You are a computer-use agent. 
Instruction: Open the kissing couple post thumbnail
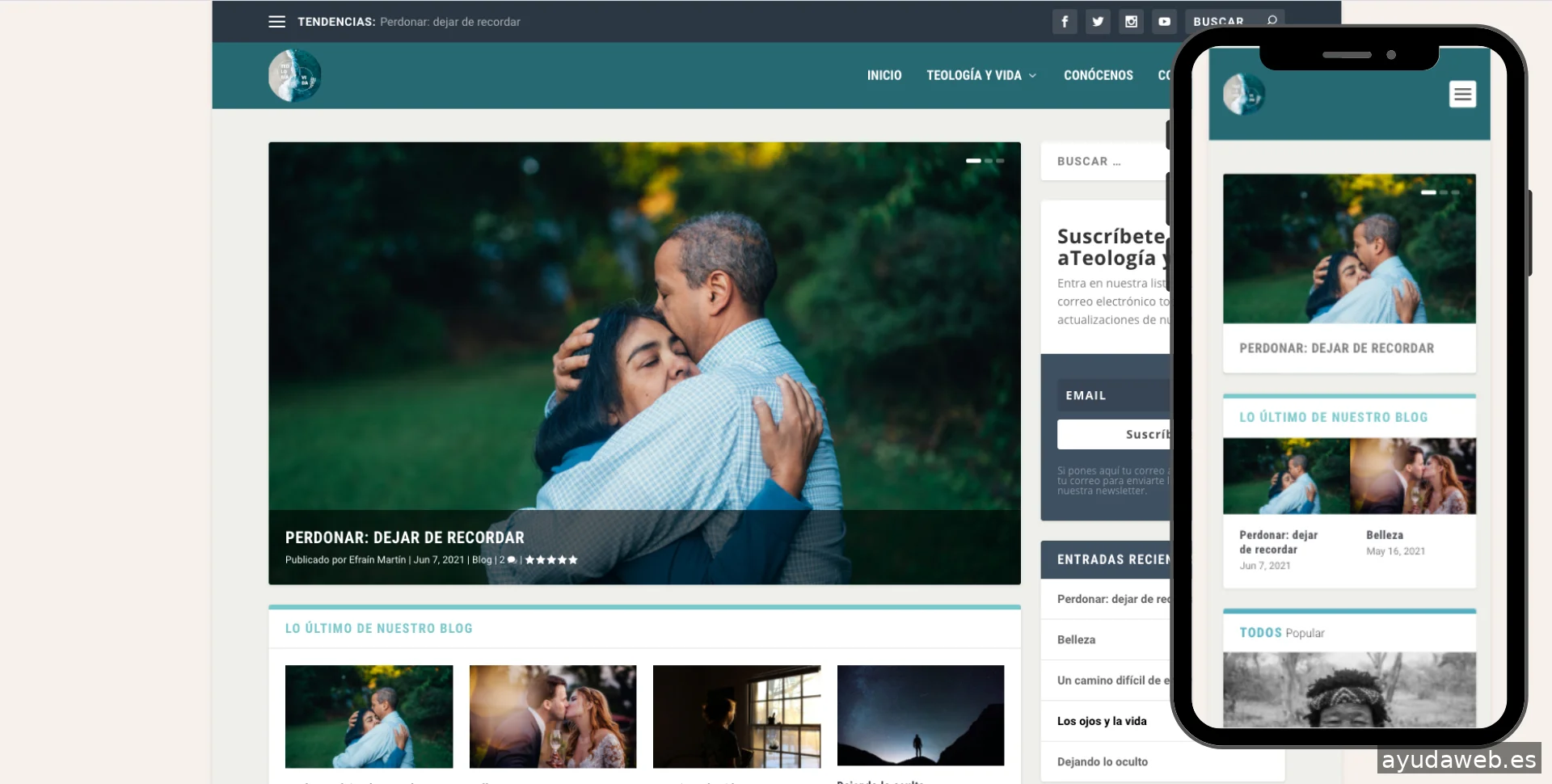(x=553, y=716)
